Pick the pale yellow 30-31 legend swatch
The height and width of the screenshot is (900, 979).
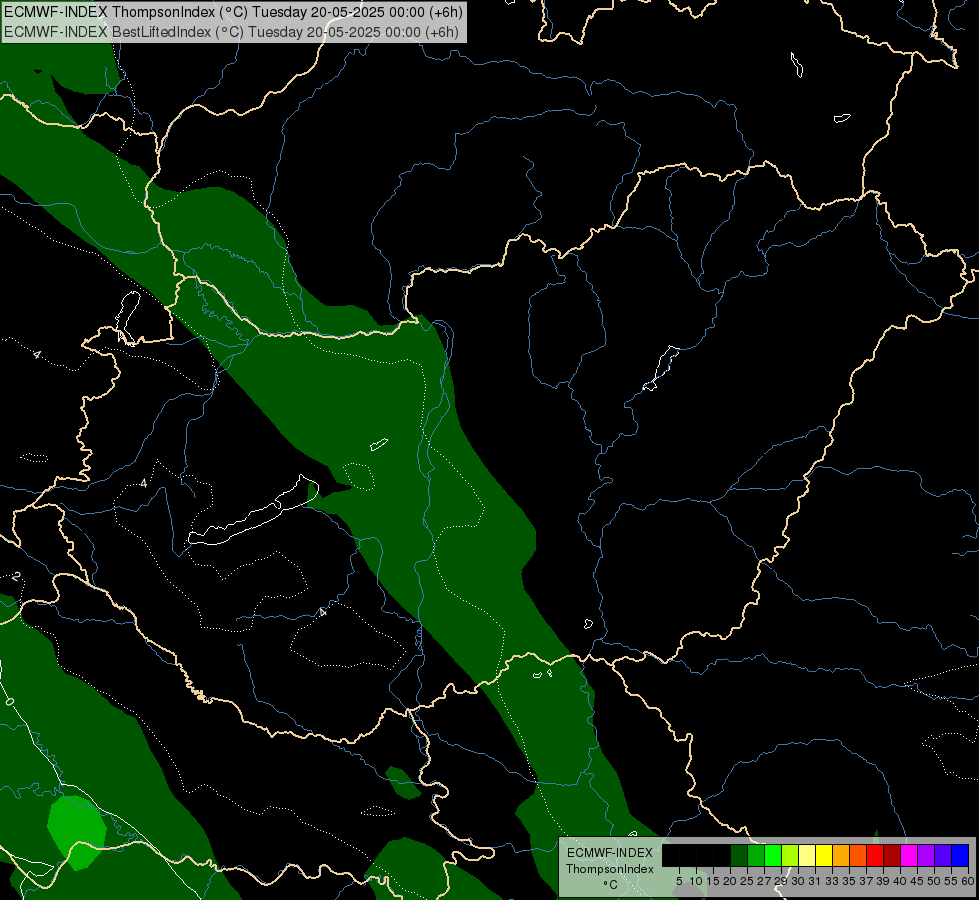pyautogui.click(x=807, y=855)
